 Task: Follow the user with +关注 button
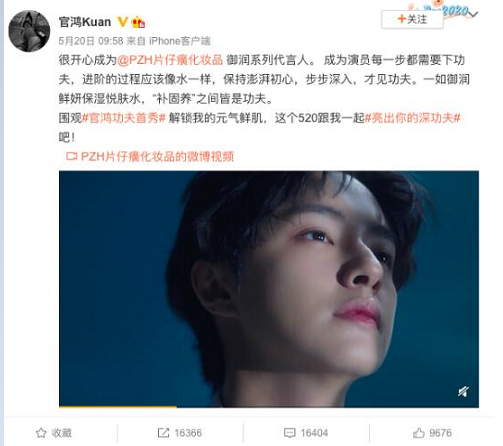point(412,19)
